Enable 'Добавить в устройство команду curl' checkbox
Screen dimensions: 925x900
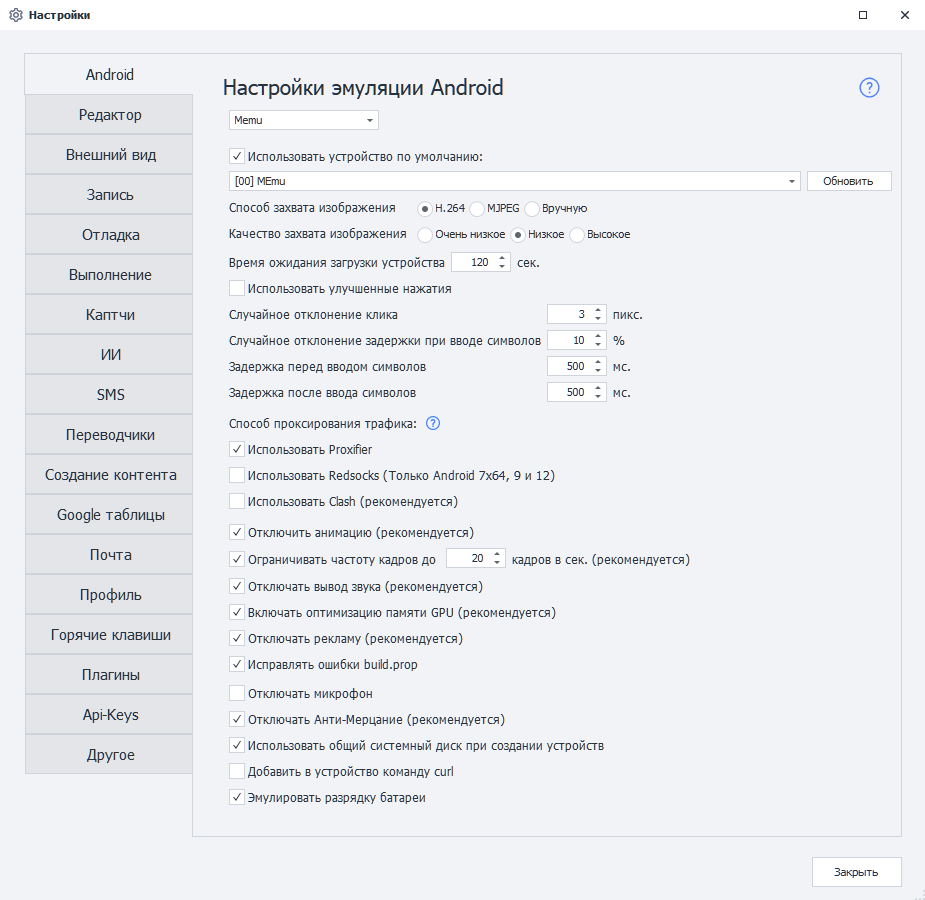tap(237, 771)
